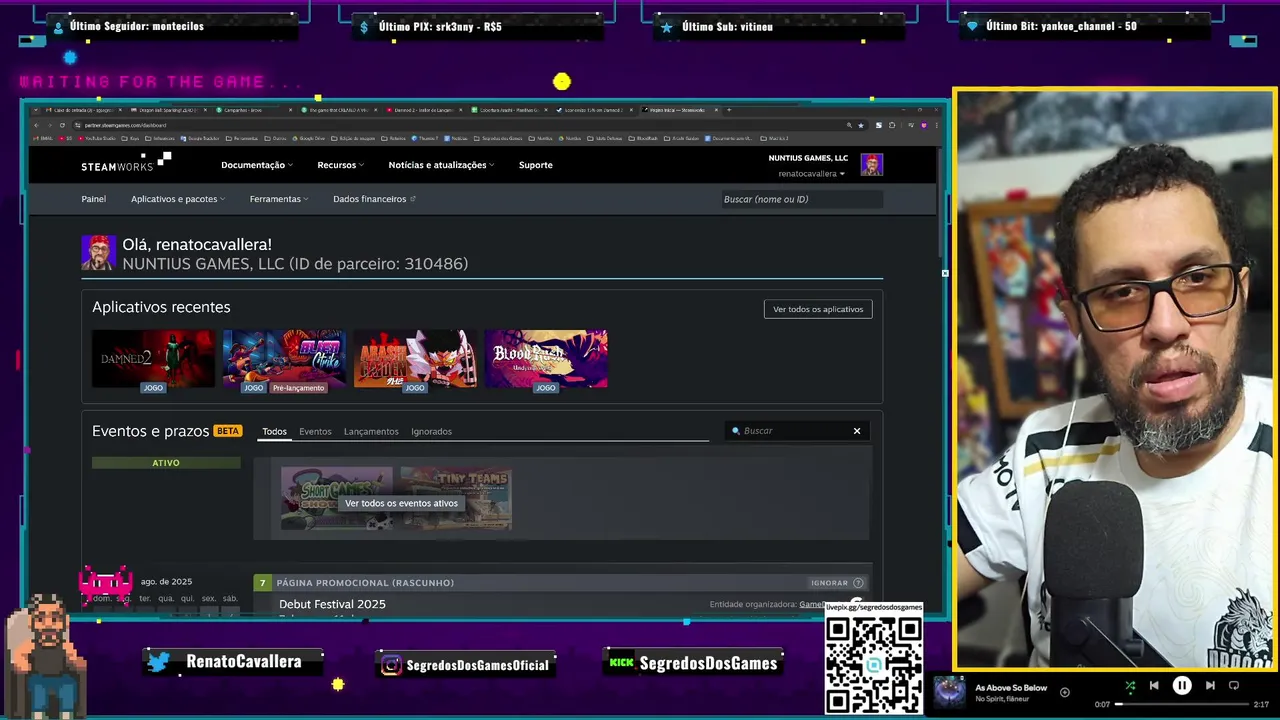This screenshot has height=720, width=1280.
Task: Seek in the song progress bar
Action: click(x=1182, y=704)
